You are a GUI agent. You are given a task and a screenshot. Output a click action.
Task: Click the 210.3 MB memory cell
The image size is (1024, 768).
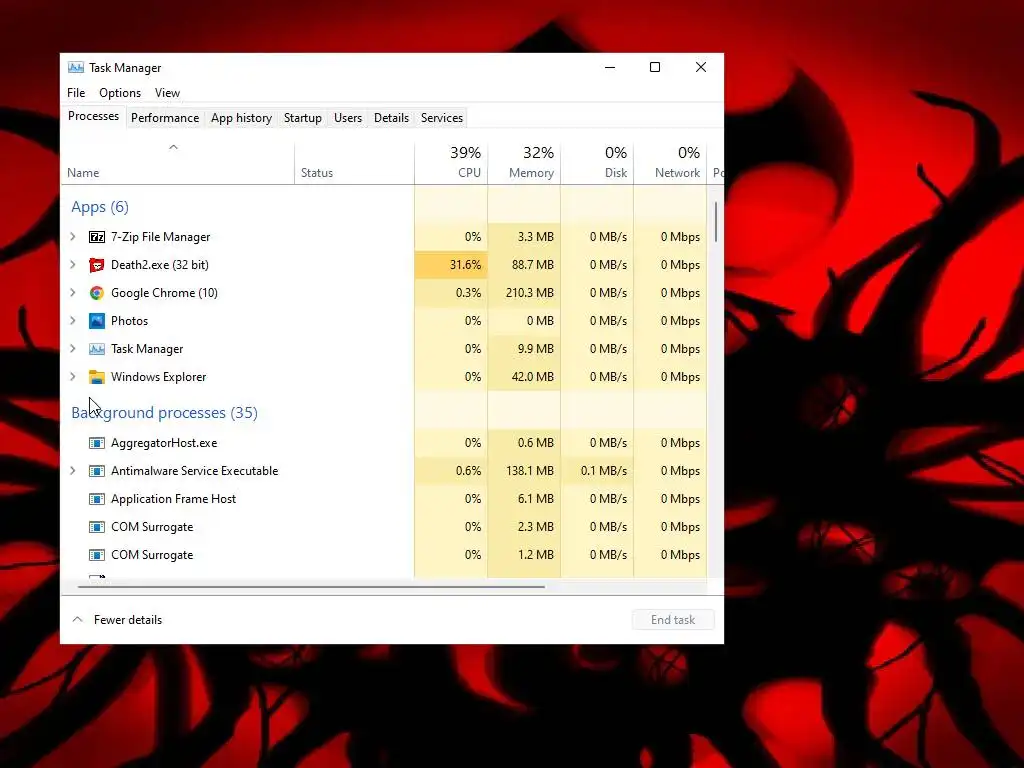coord(524,293)
